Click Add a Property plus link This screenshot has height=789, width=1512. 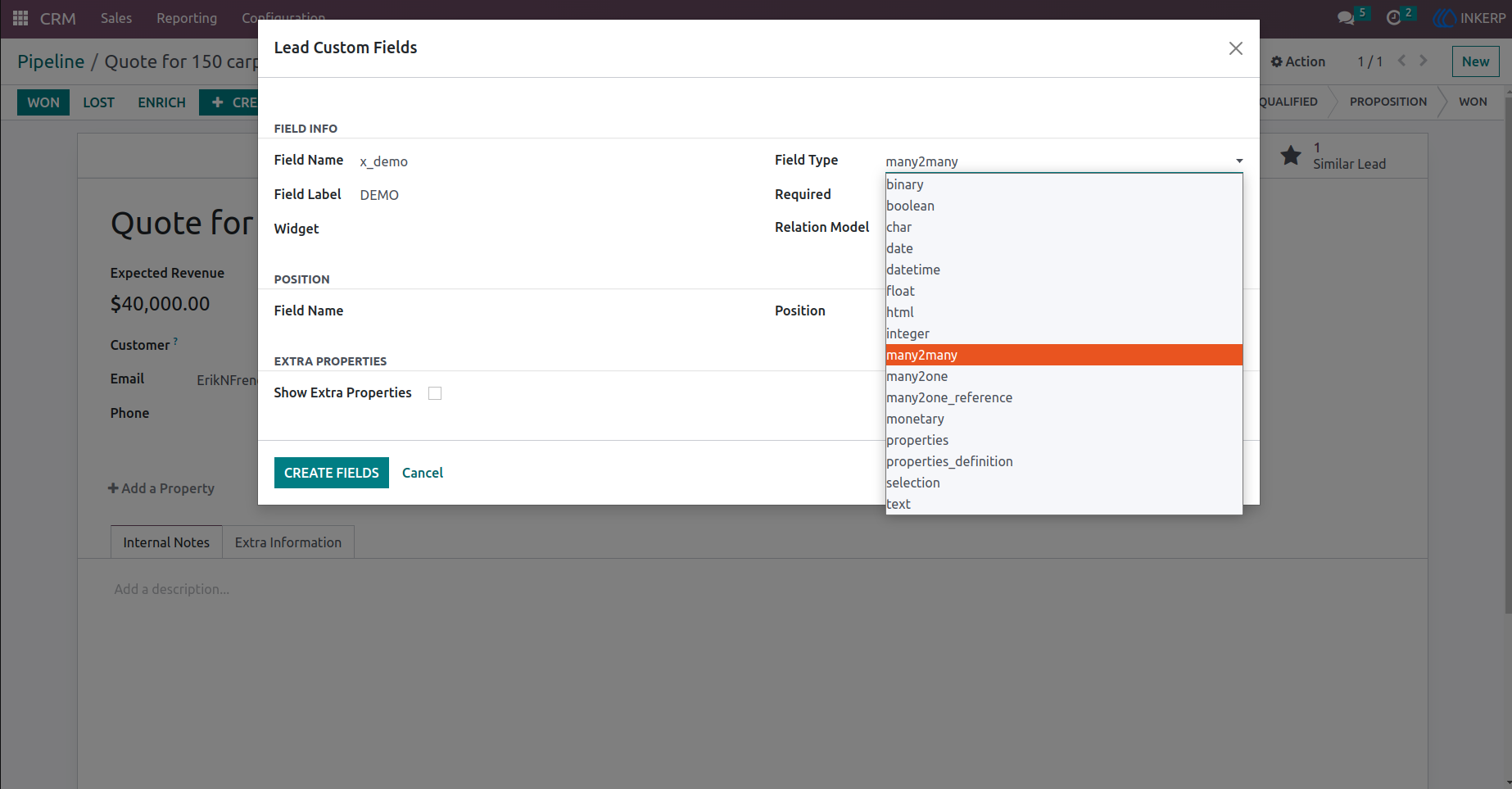(x=161, y=488)
